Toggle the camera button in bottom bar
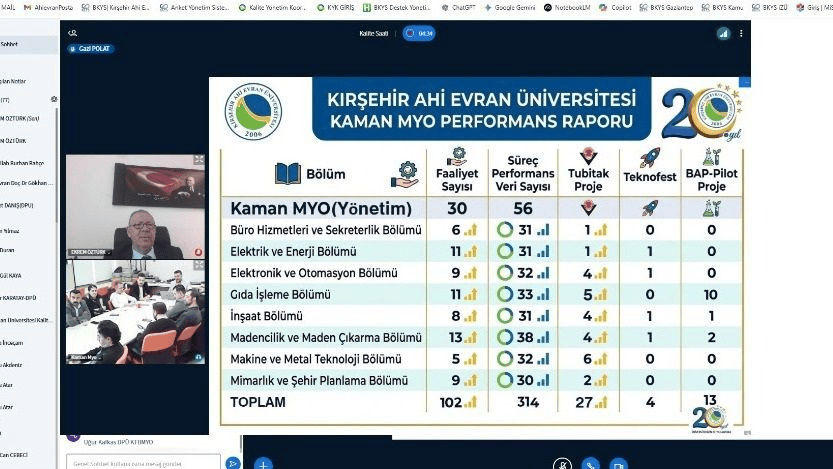Screen dimensions: 833x469 pos(618,464)
